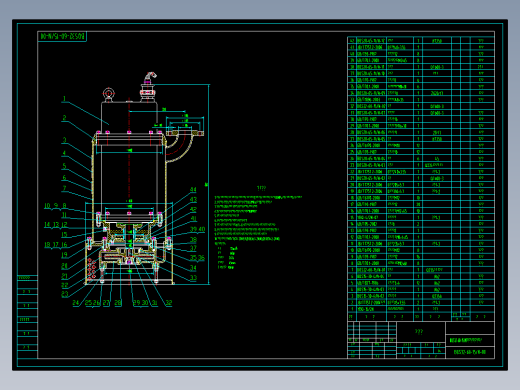Click part callout number 41
Image resolution: width=520 pixels, height=390 pixels.
[193, 219]
